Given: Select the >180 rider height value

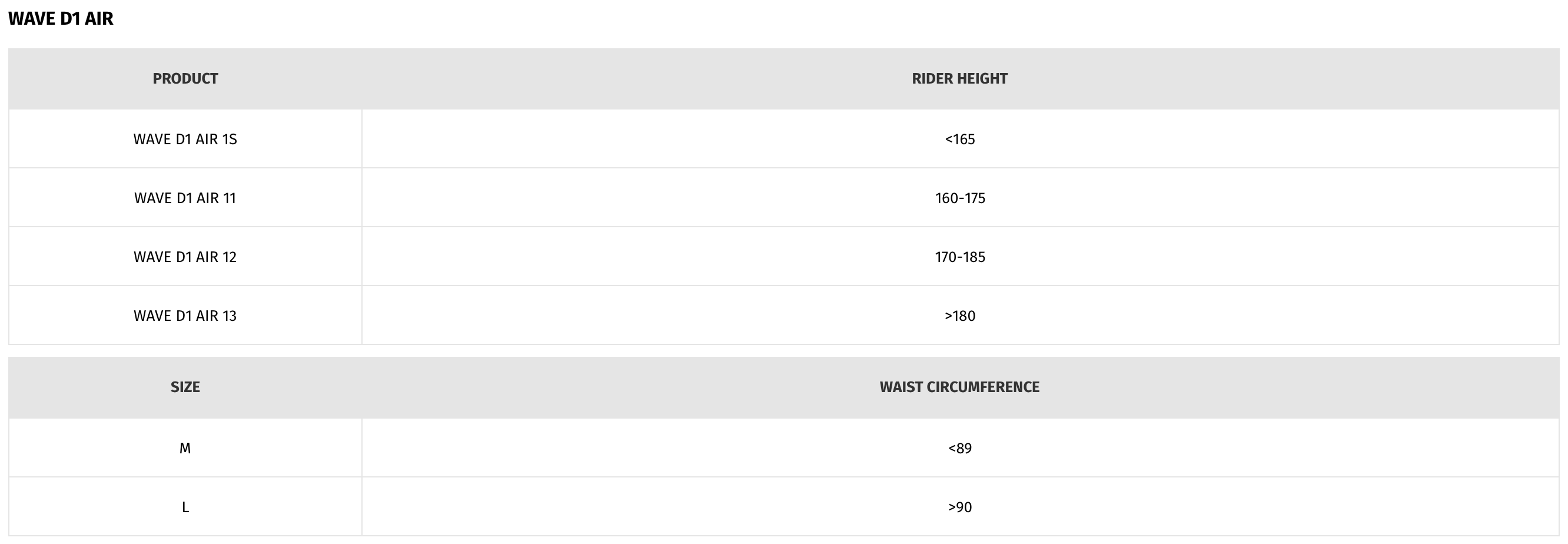Looking at the screenshot, I should pyautogui.click(x=960, y=316).
